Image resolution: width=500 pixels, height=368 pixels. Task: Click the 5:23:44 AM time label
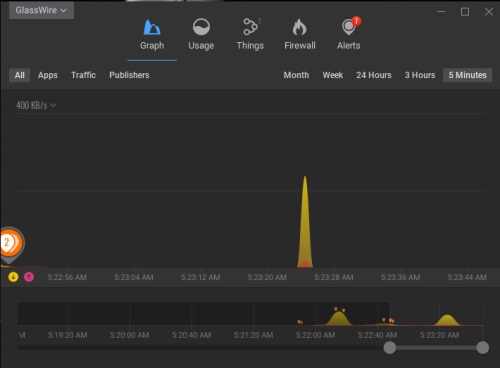click(467, 277)
